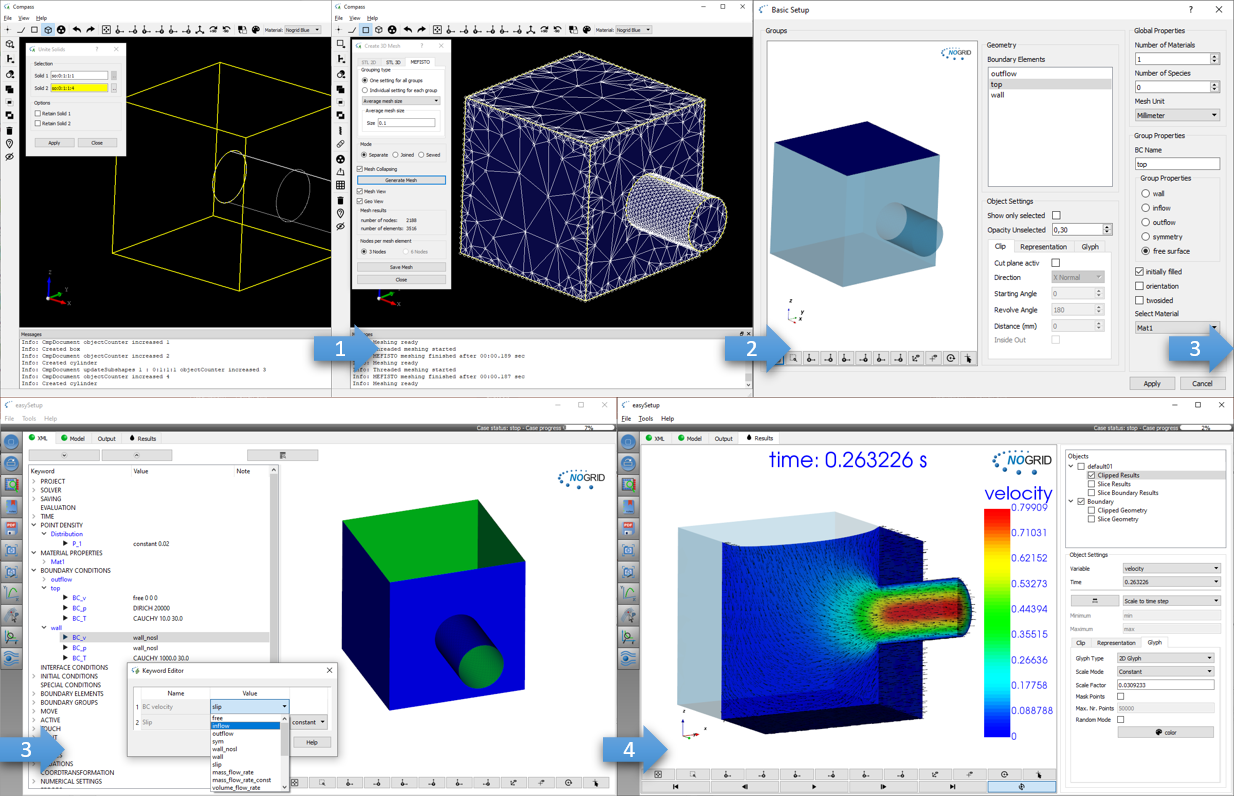Collapse the BOUNDARY CONDITIONS tree node
Screen dimensions: 1234x796
pos(34,570)
